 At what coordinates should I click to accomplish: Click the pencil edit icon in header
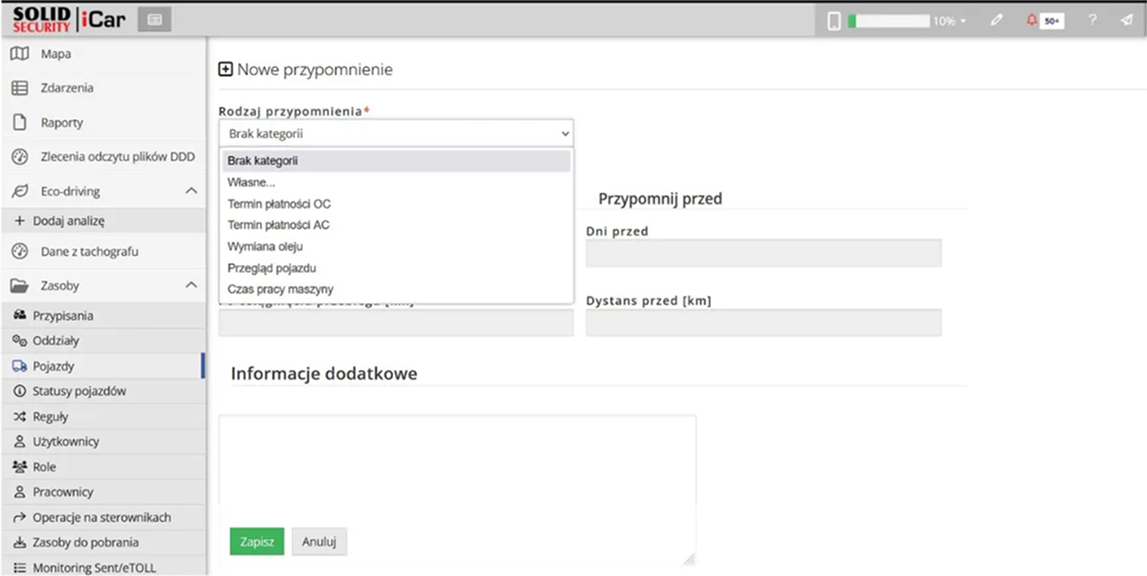tap(996, 20)
